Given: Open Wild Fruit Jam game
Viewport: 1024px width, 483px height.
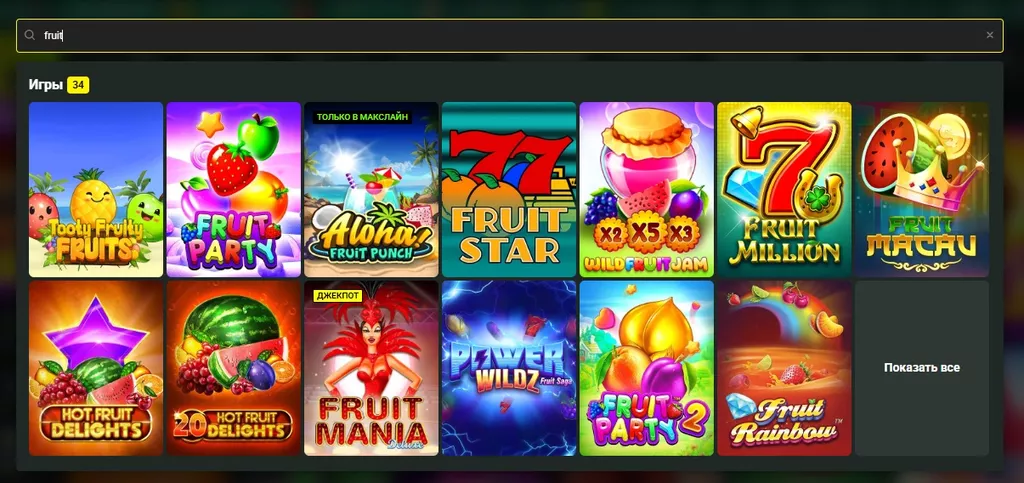Looking at the screenshot, I should tap(647, 189).
